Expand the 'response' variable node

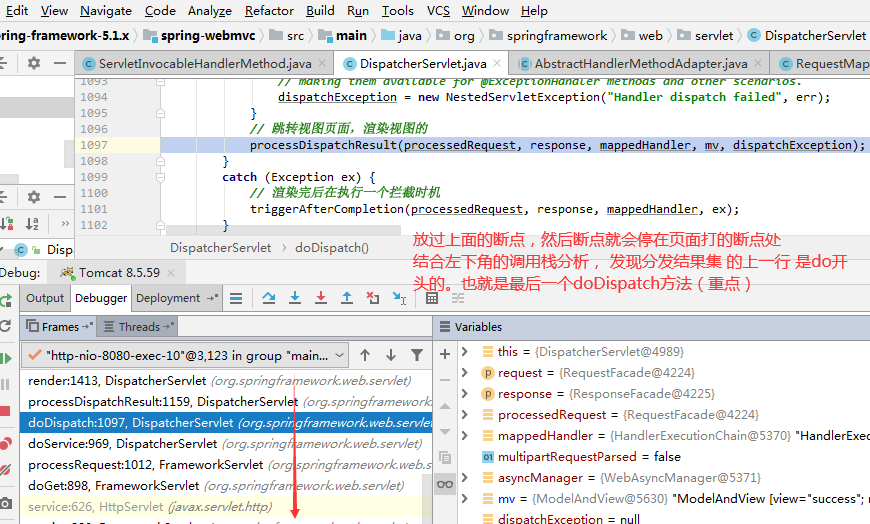click(x=465, y=394)
